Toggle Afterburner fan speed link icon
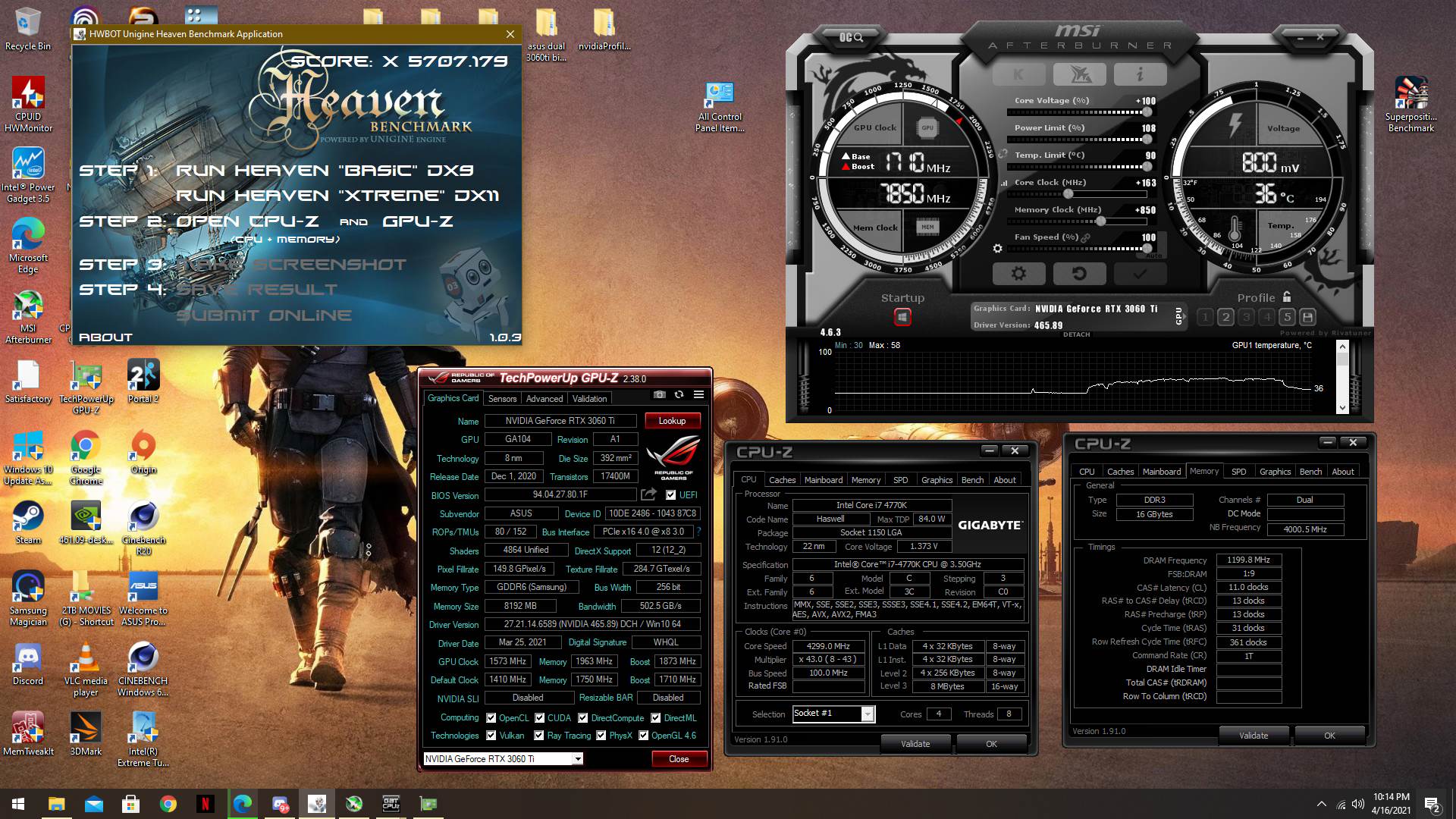This screenshot has width=1456, height=819. (x=1085, y=237)
